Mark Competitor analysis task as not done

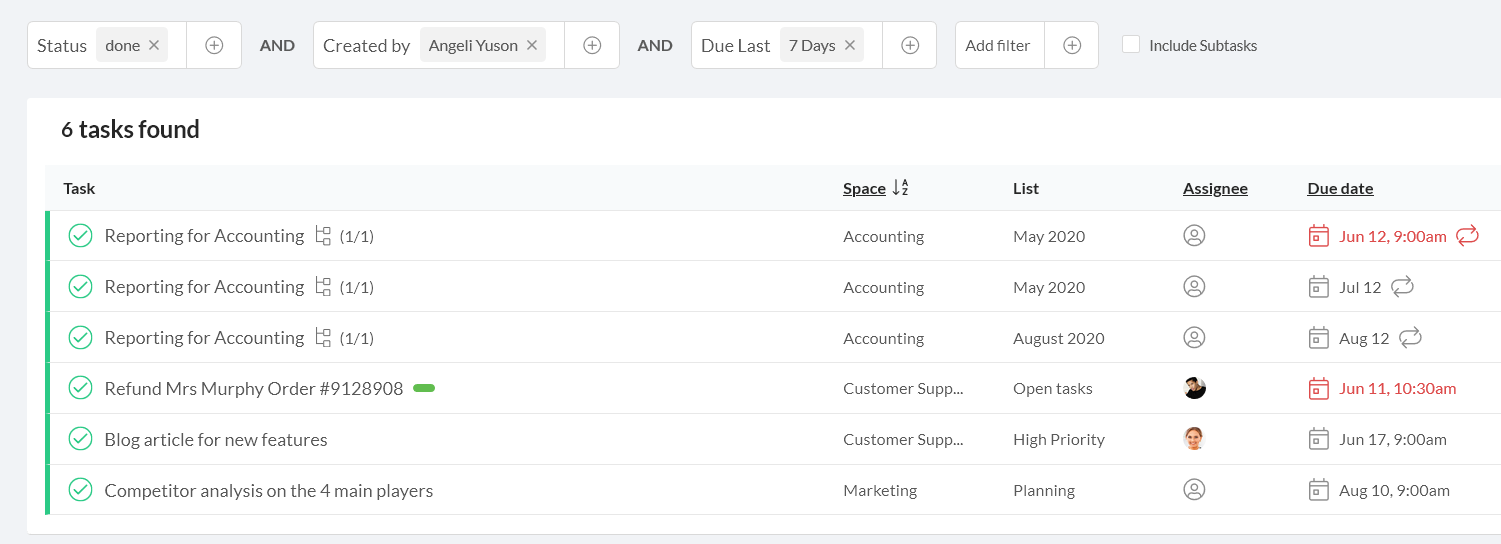[x=80, y=490]
